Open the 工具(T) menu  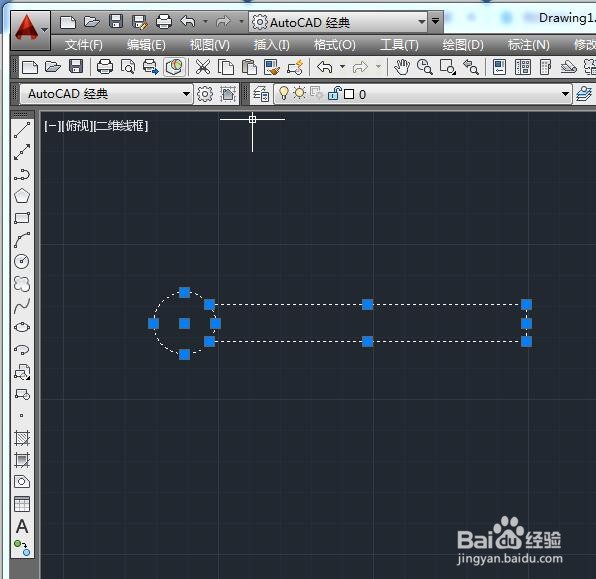coord(399,45)
